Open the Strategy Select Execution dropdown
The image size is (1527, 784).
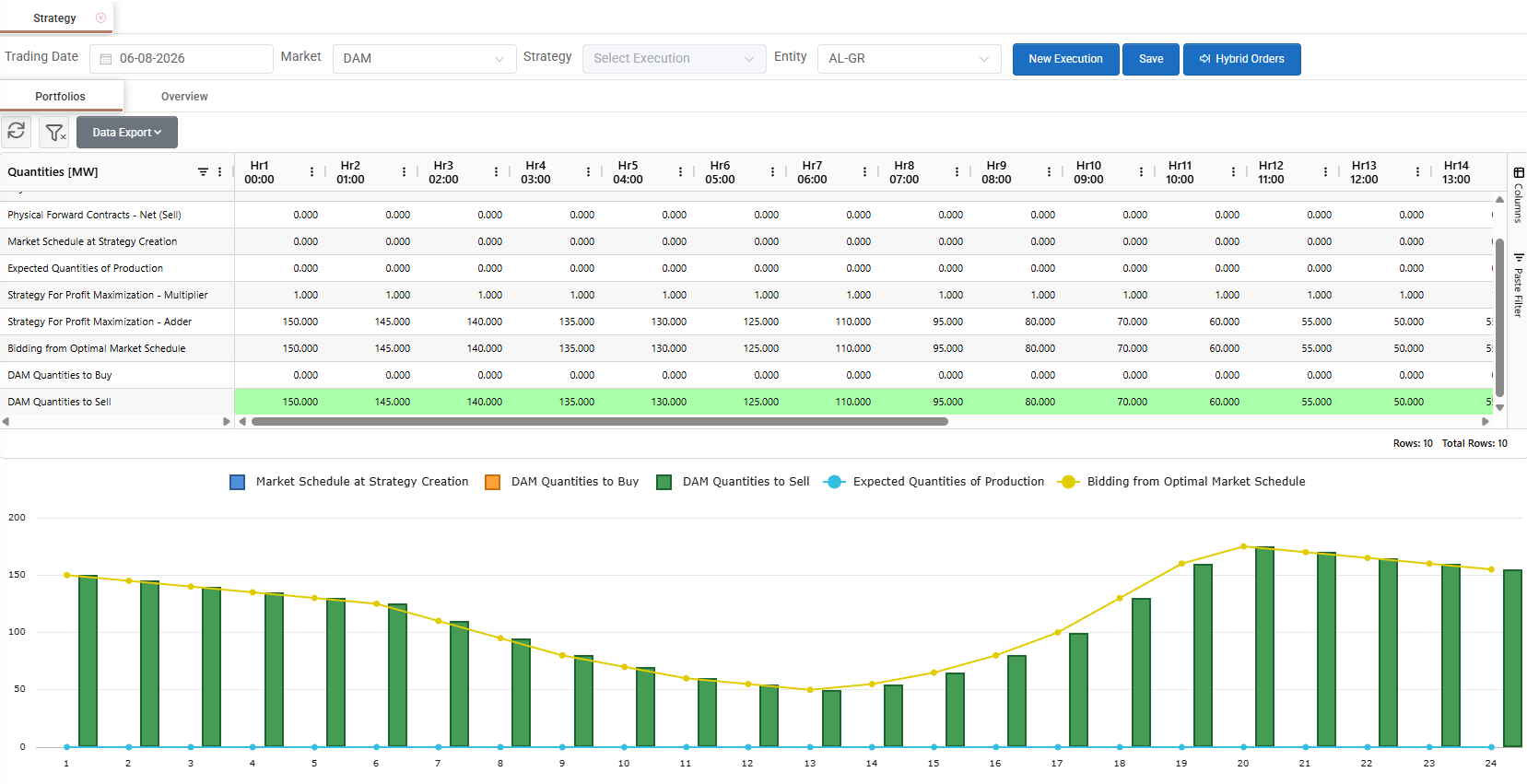pyautogui.click(x=674, y=59)
